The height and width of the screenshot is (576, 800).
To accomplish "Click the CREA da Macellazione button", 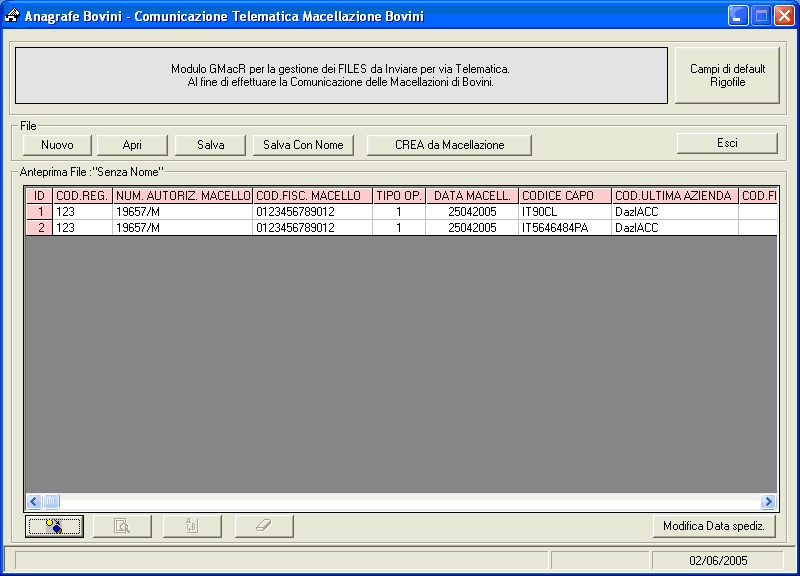I will [449, 145].
